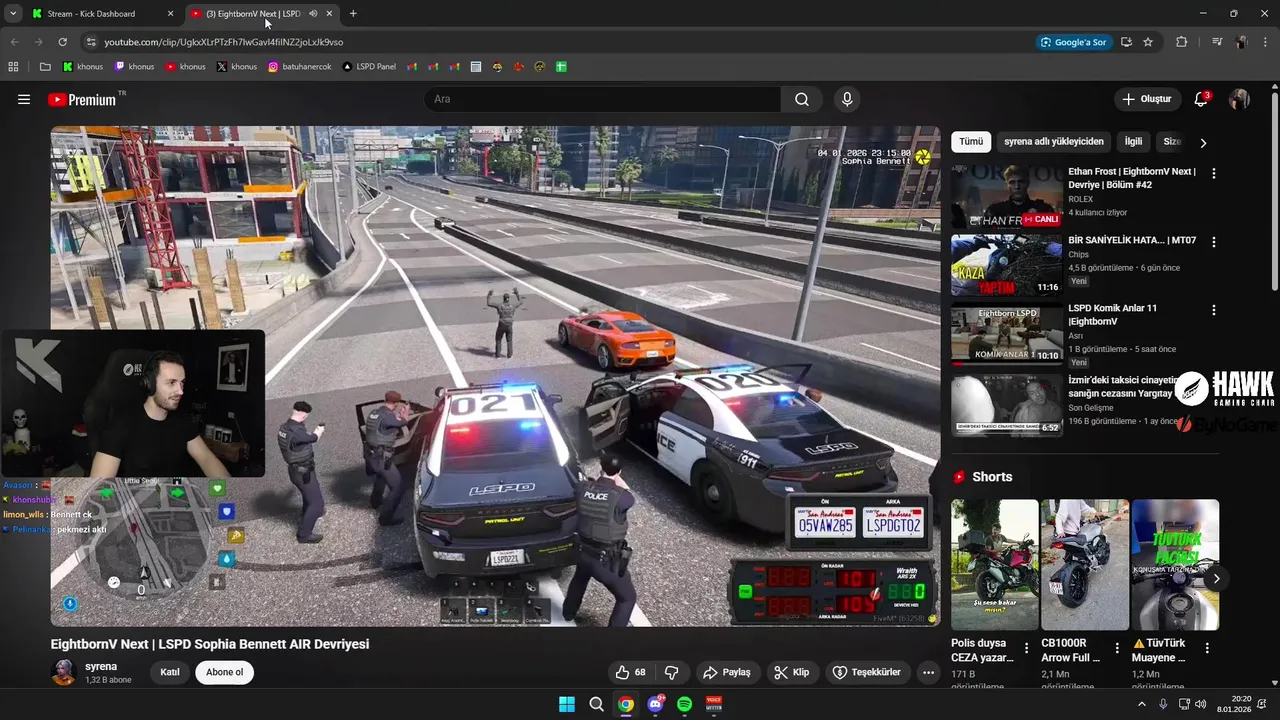
Task: Open BİR SANİYELİK HATA video thumbnail
Action: pos(1006,266)
